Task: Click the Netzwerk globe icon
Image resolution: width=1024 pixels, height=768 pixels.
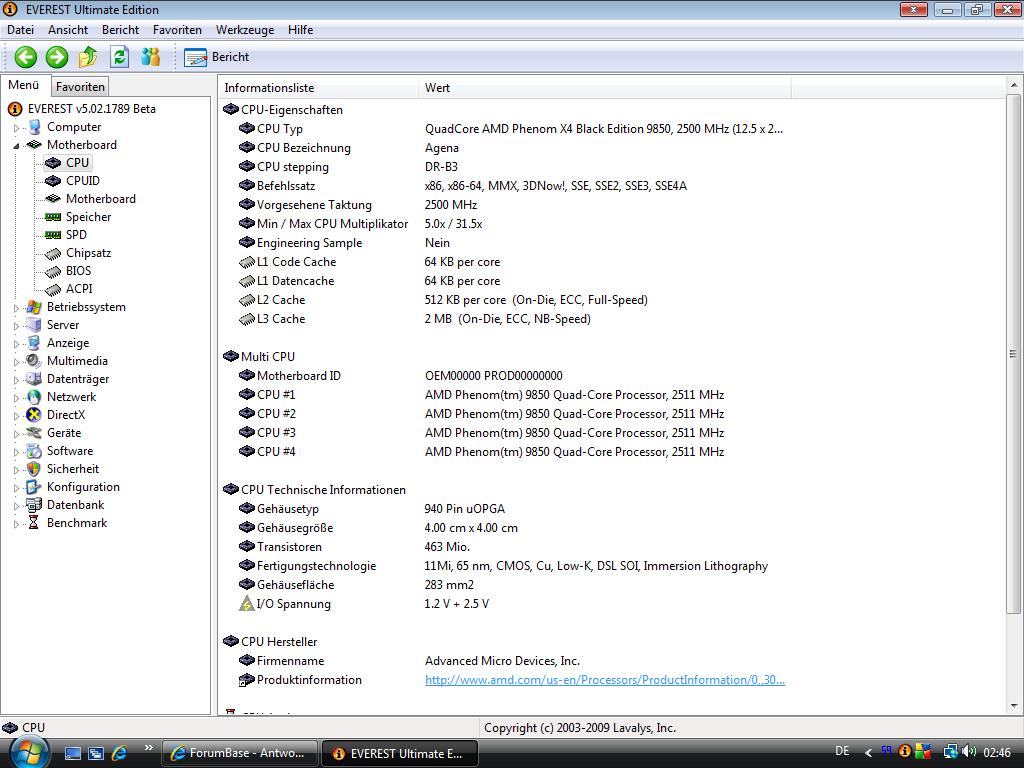Action: tap(33, 397)
